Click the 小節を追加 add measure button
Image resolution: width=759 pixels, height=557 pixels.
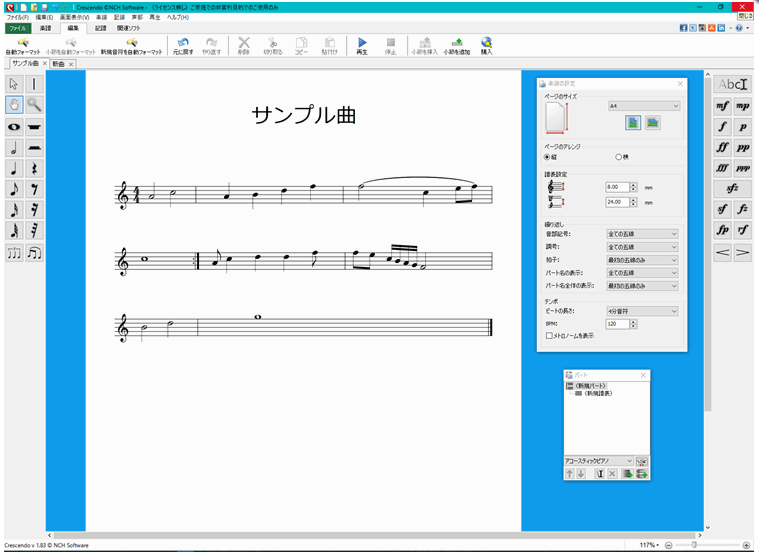[456, 46]
